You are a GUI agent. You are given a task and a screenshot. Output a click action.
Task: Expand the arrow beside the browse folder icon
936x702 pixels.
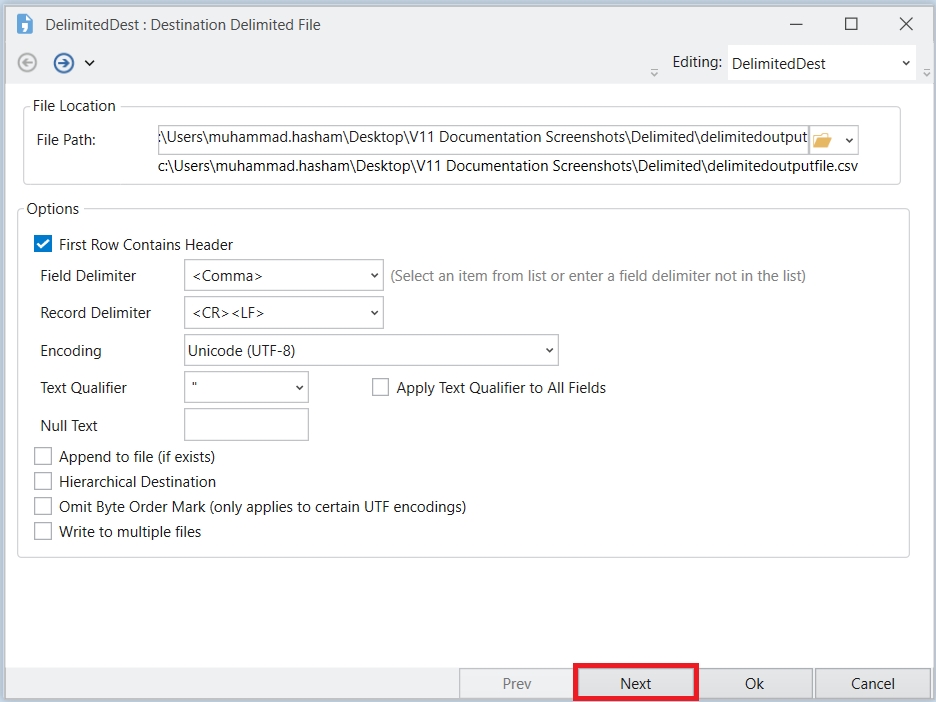(x=849, y=140)
